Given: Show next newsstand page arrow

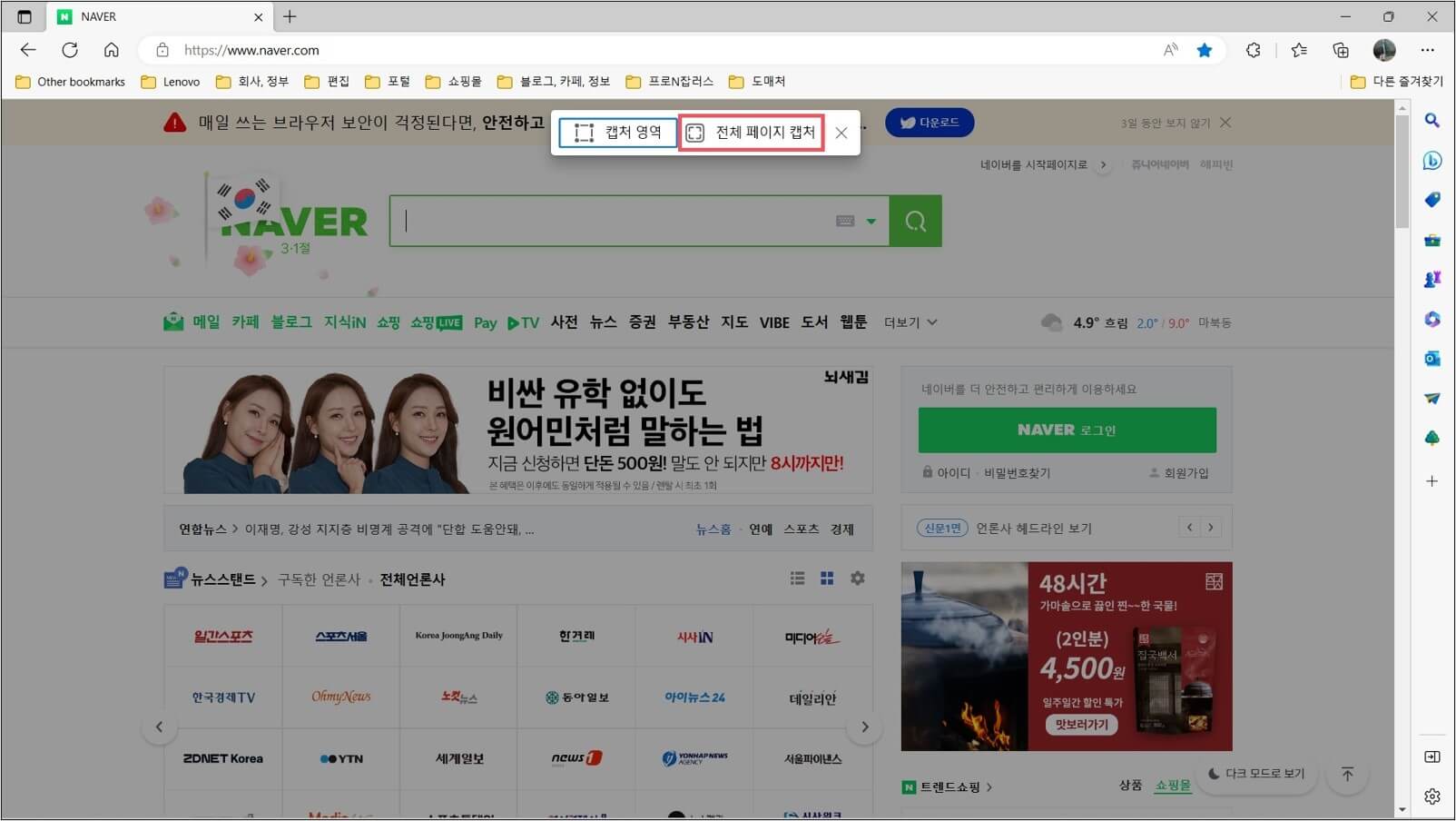Looking at the screenshot, I should point(864,727).
